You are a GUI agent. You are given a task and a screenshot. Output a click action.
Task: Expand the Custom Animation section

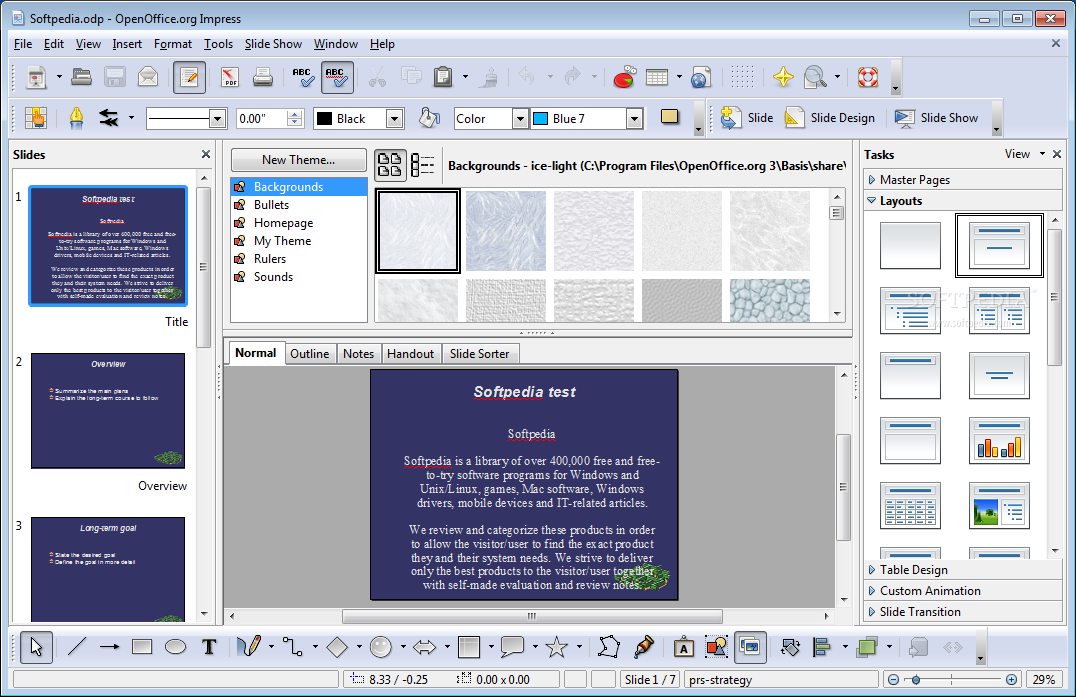click(x=963, y=591)
